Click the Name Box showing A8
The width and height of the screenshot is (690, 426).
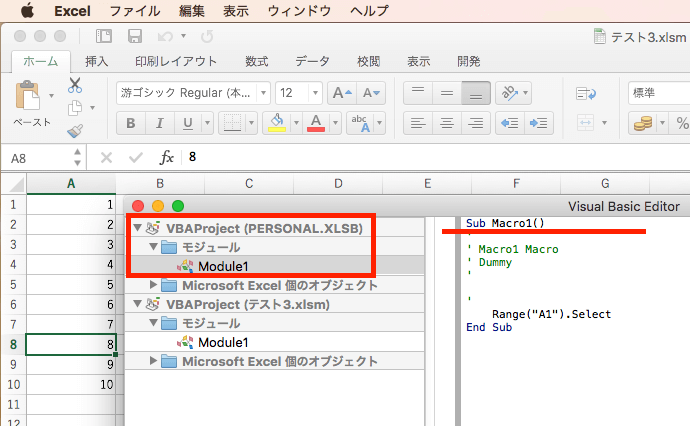coord(37,158)
